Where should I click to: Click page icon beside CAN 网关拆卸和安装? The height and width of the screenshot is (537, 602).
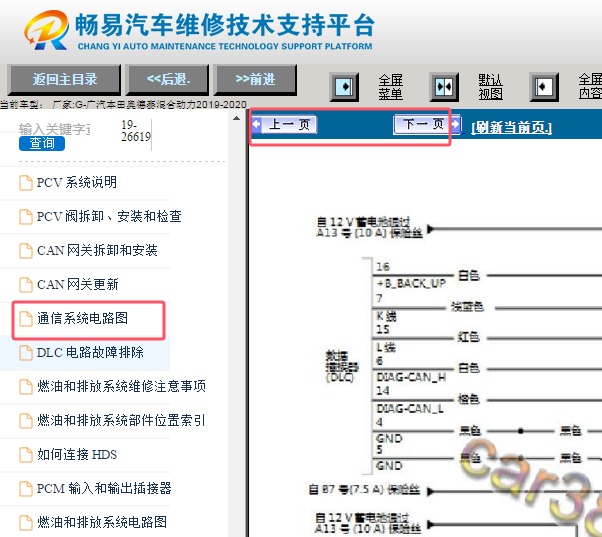click(26, 251)
